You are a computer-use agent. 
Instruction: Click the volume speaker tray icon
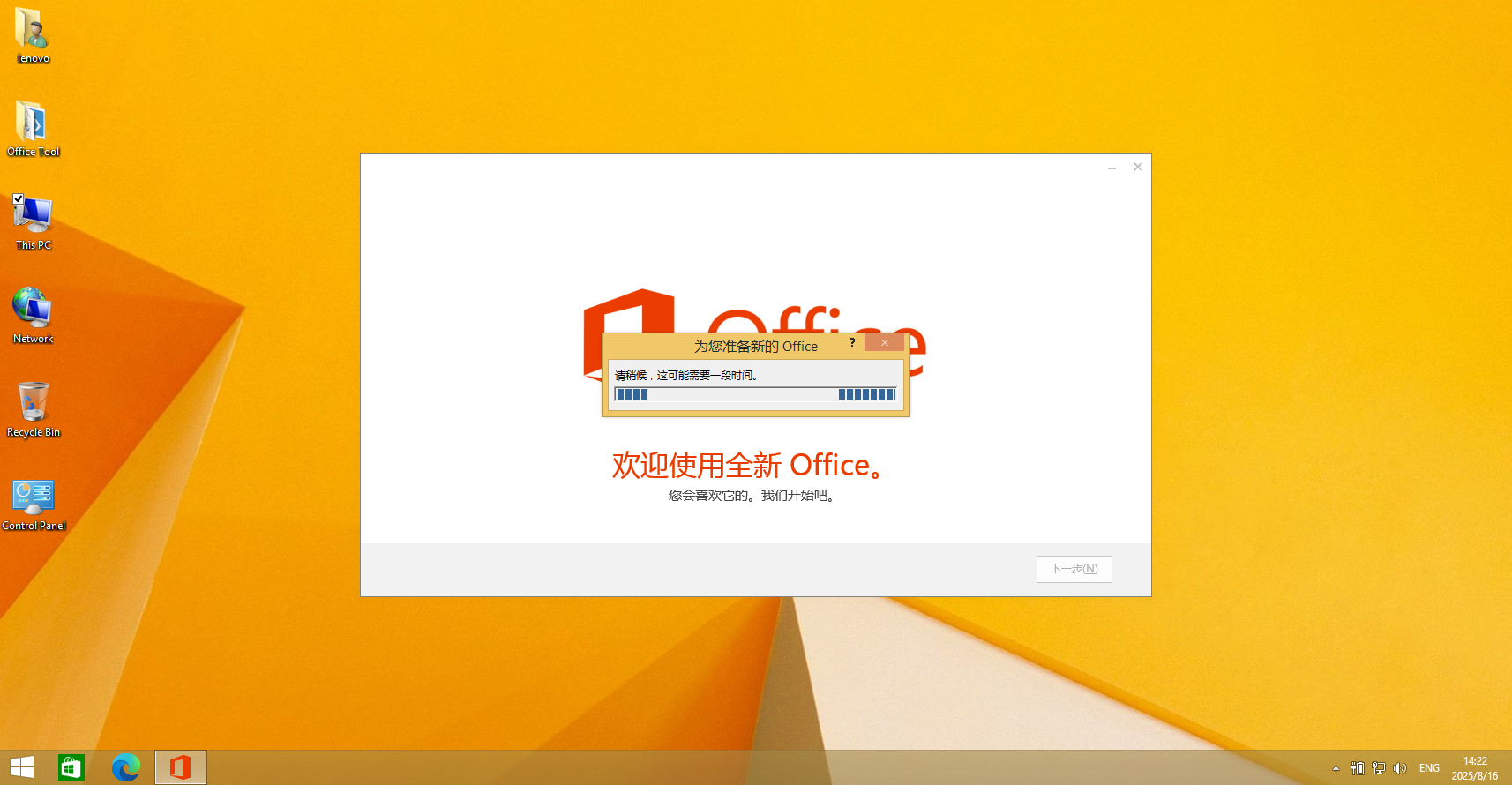1400,768
